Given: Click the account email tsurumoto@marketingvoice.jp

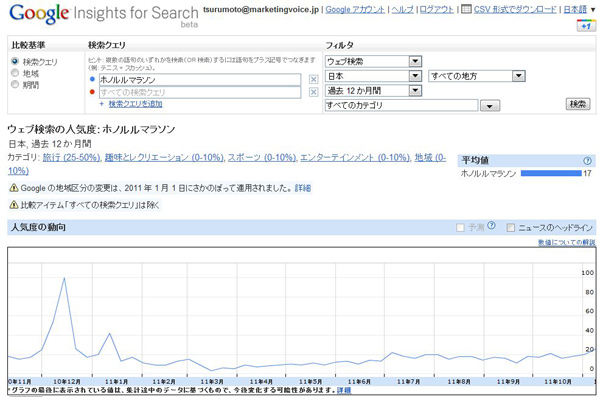Looking at the screenshot, I should tap(261, 9).
